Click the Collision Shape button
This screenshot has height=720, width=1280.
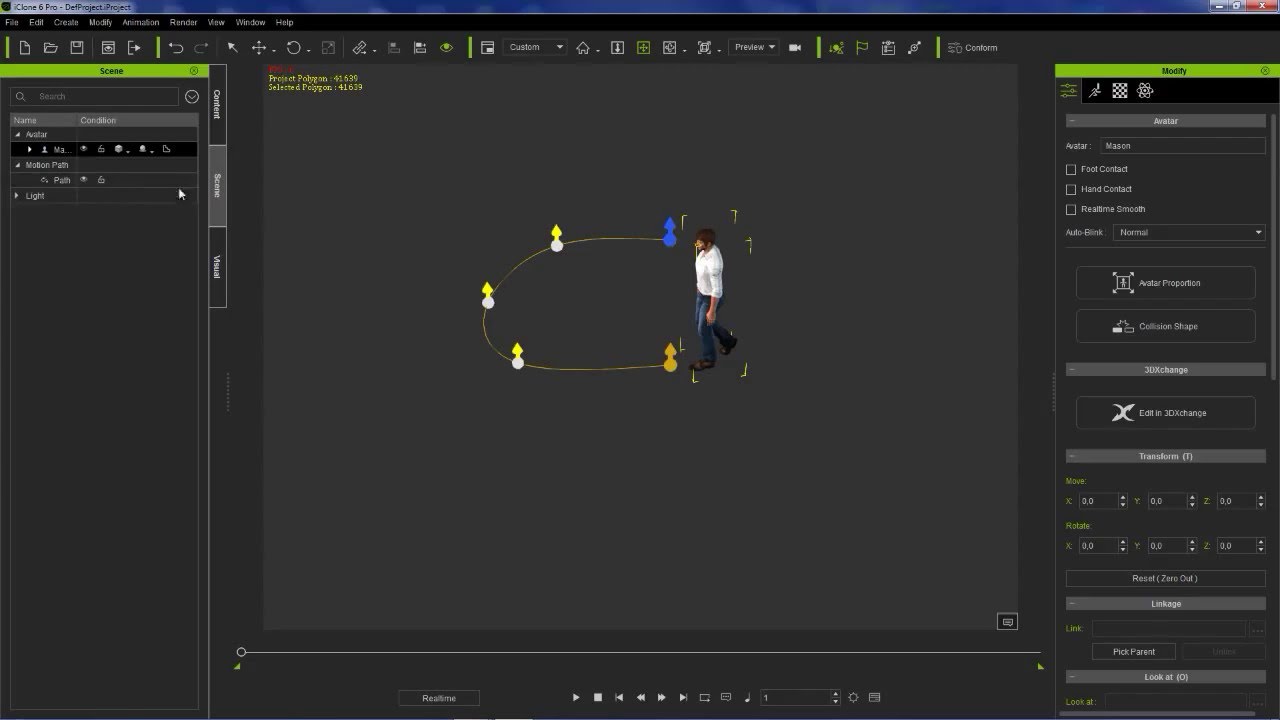[1165, 326]
